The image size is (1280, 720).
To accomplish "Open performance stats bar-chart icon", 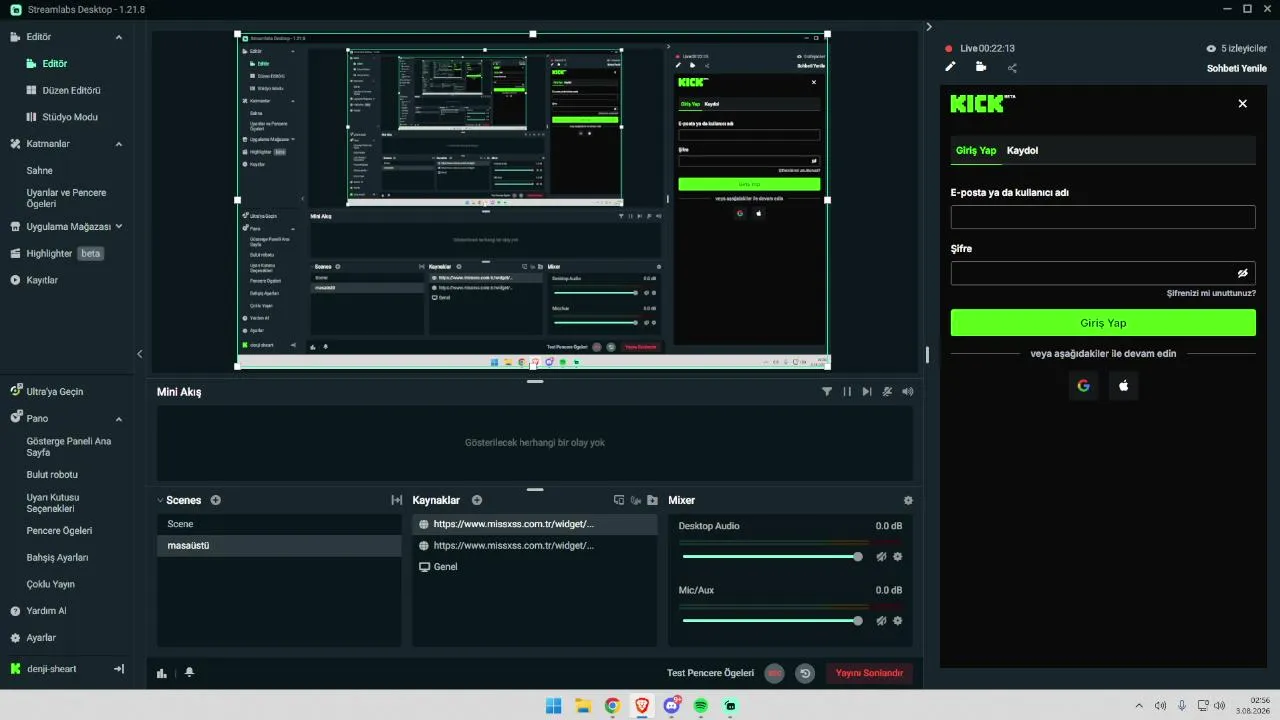I will 162,673.
